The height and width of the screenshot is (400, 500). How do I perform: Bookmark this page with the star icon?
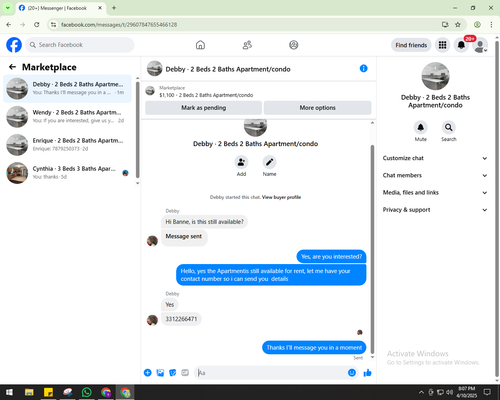pos(458,24)
